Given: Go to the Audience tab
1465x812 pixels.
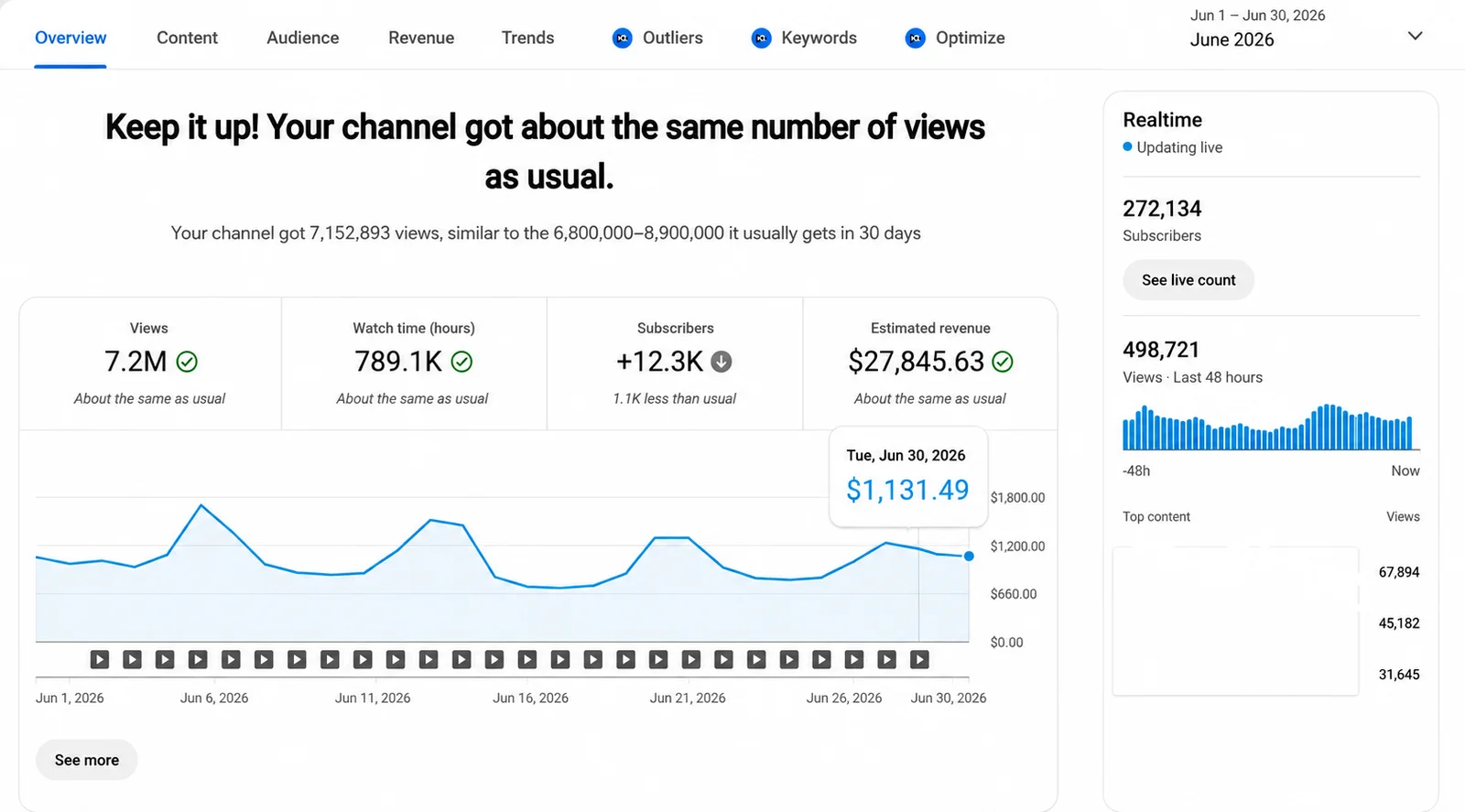Looking at the screenshot, I should coord(303,38).
